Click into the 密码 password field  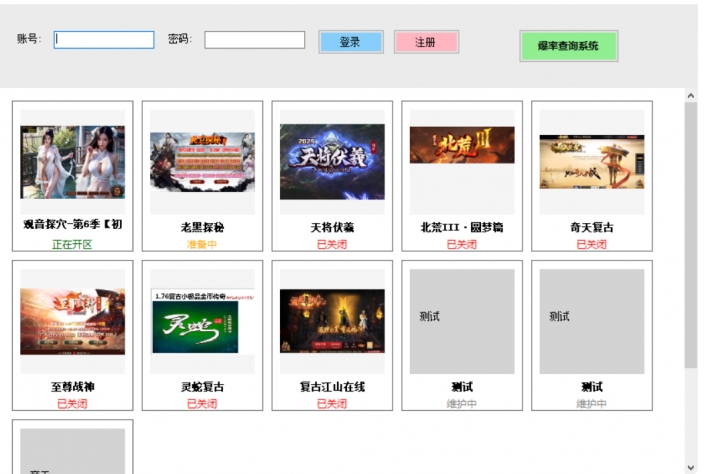255,40
